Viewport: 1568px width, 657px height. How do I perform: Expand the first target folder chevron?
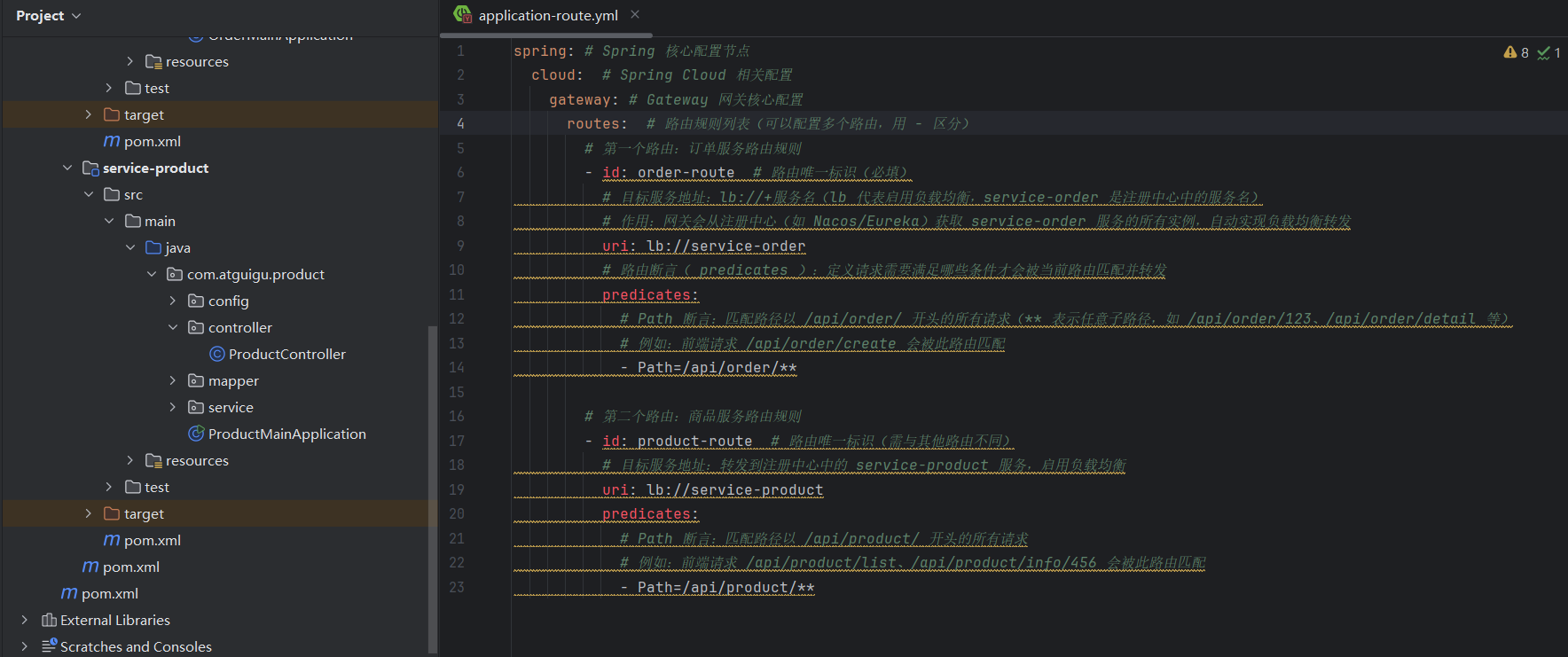pyautogui.click(x=88, y=114)
